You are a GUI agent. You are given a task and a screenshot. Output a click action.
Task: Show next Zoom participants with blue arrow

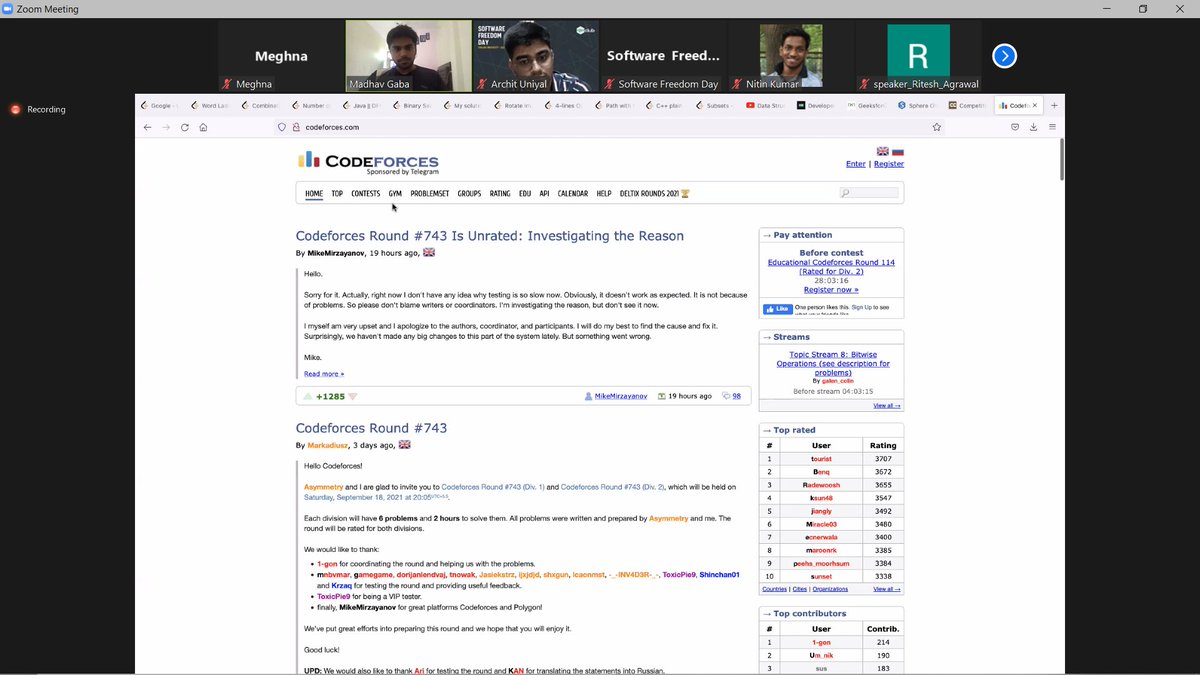coord(1004,56)
